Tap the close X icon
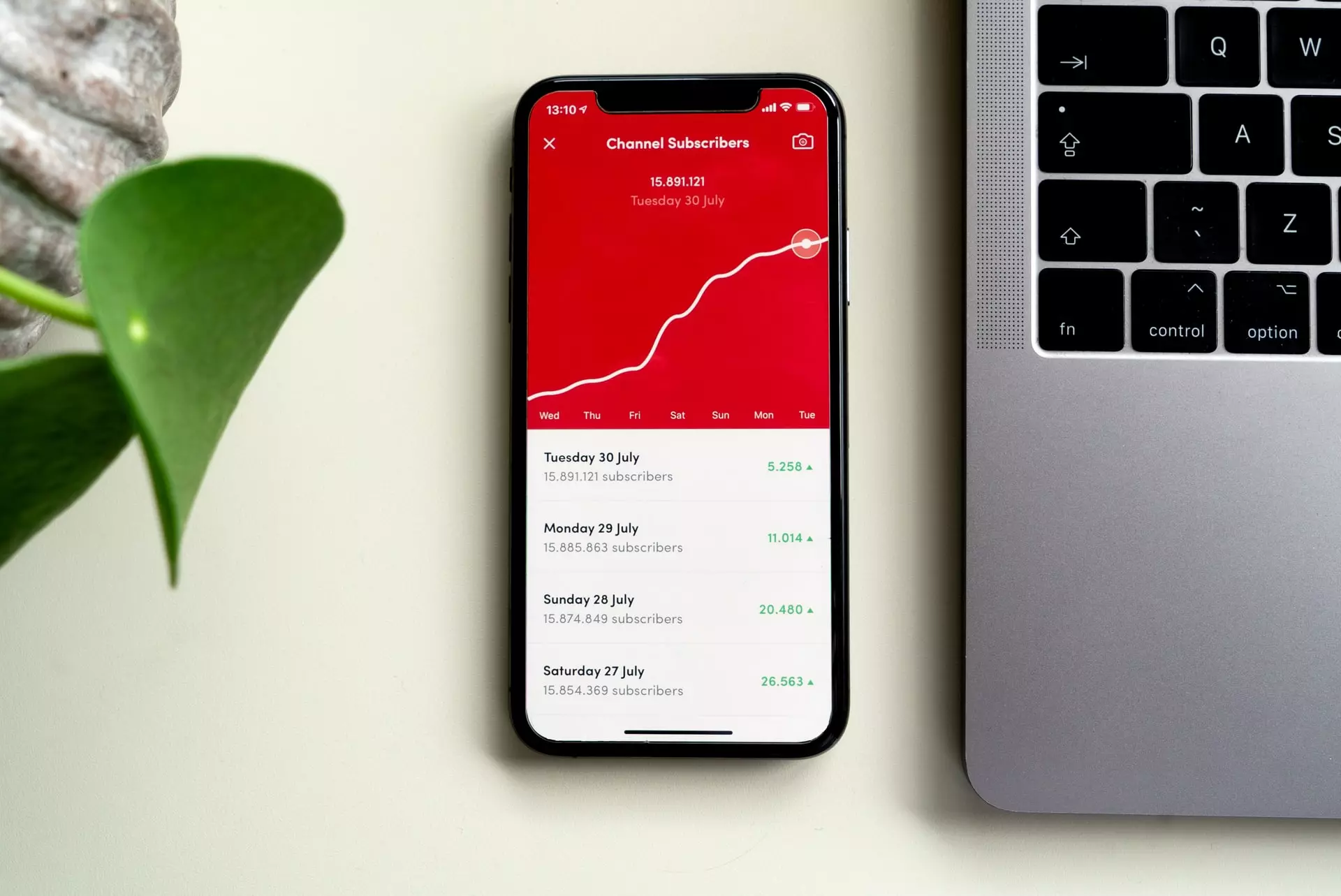1341x896 pixels. tap(550, 143)
